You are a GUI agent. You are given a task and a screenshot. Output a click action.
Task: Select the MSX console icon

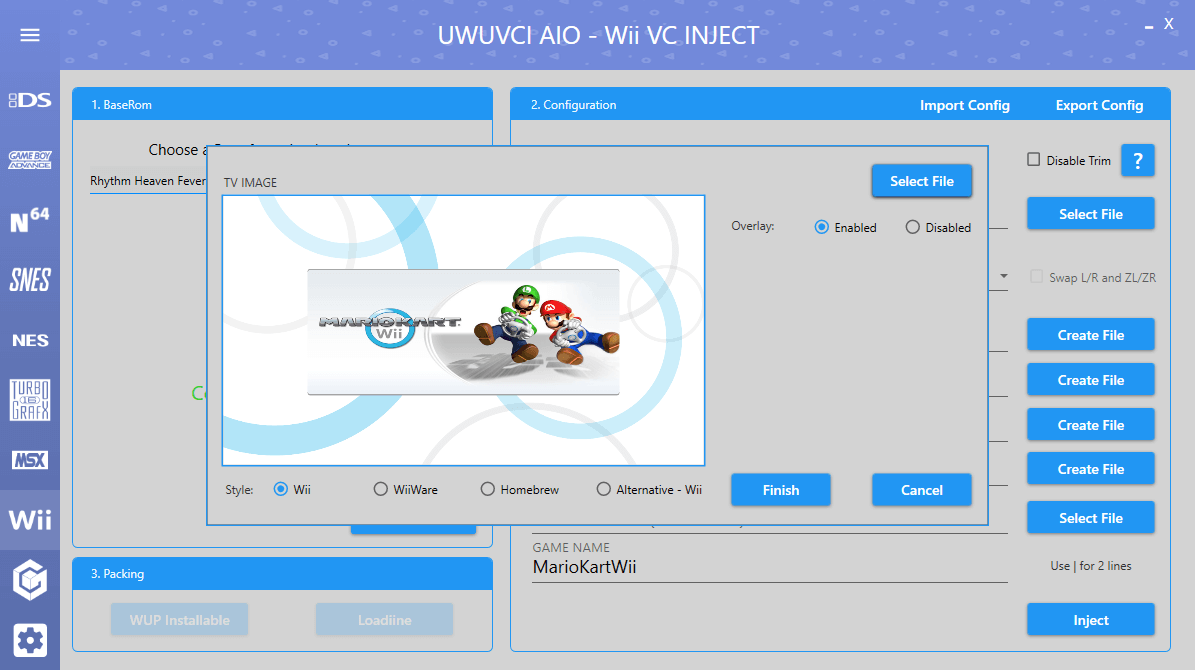coord(30,460)
